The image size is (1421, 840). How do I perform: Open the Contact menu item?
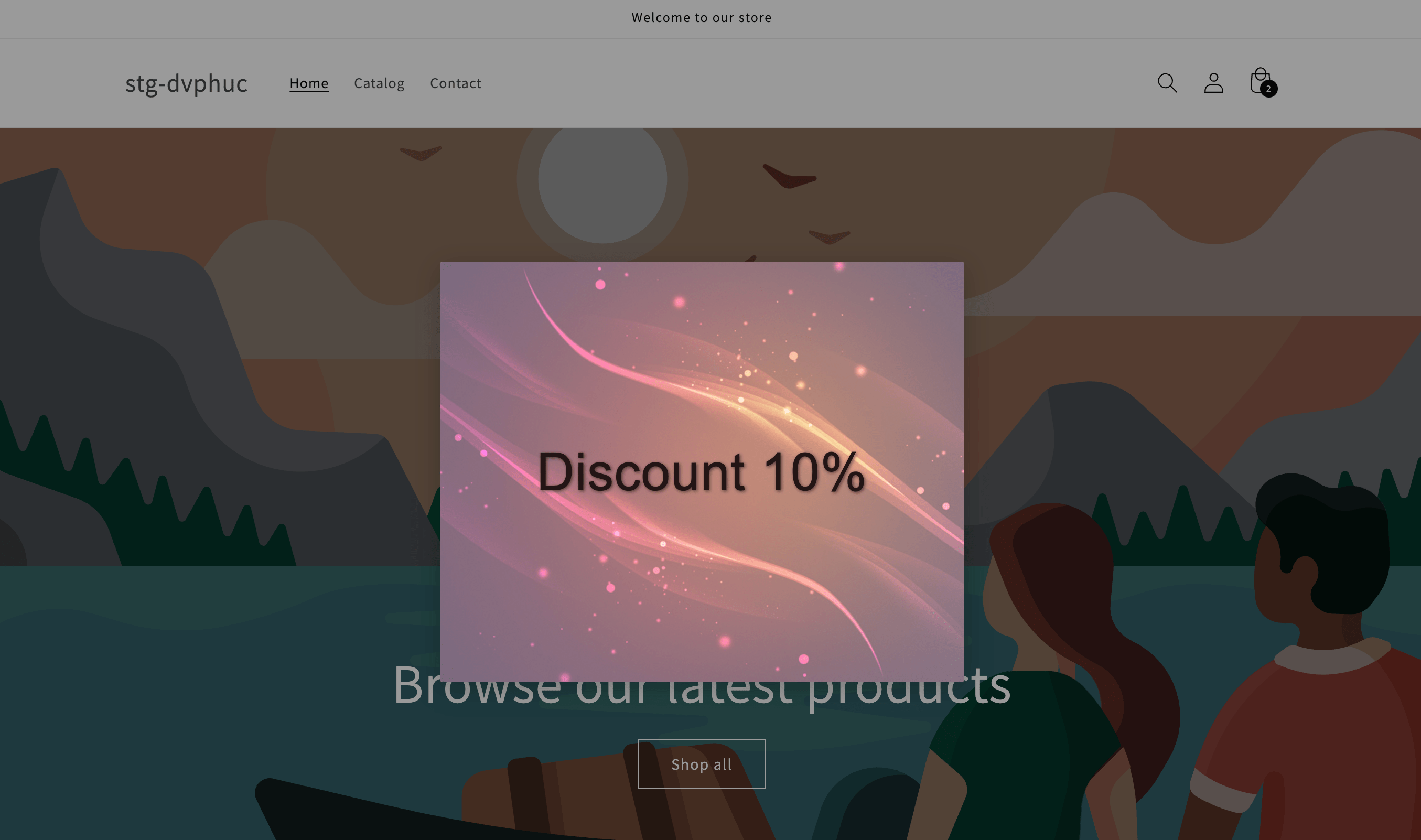click(456, 83)
